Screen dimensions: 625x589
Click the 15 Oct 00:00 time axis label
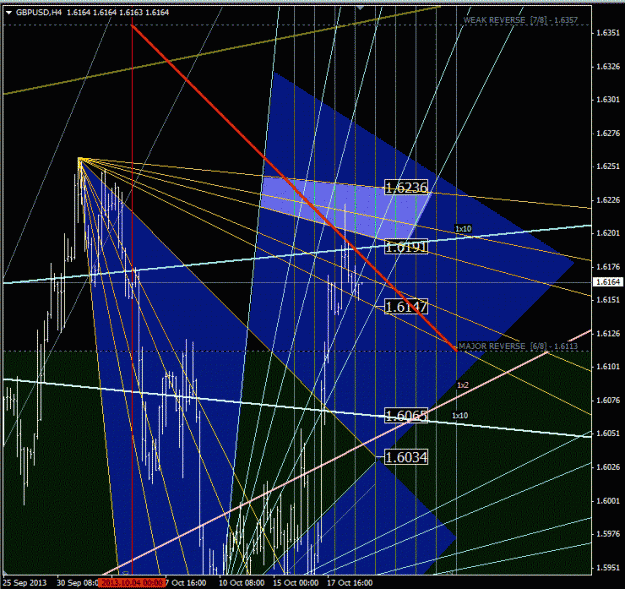pyautogui.click(x=296, y=583)
